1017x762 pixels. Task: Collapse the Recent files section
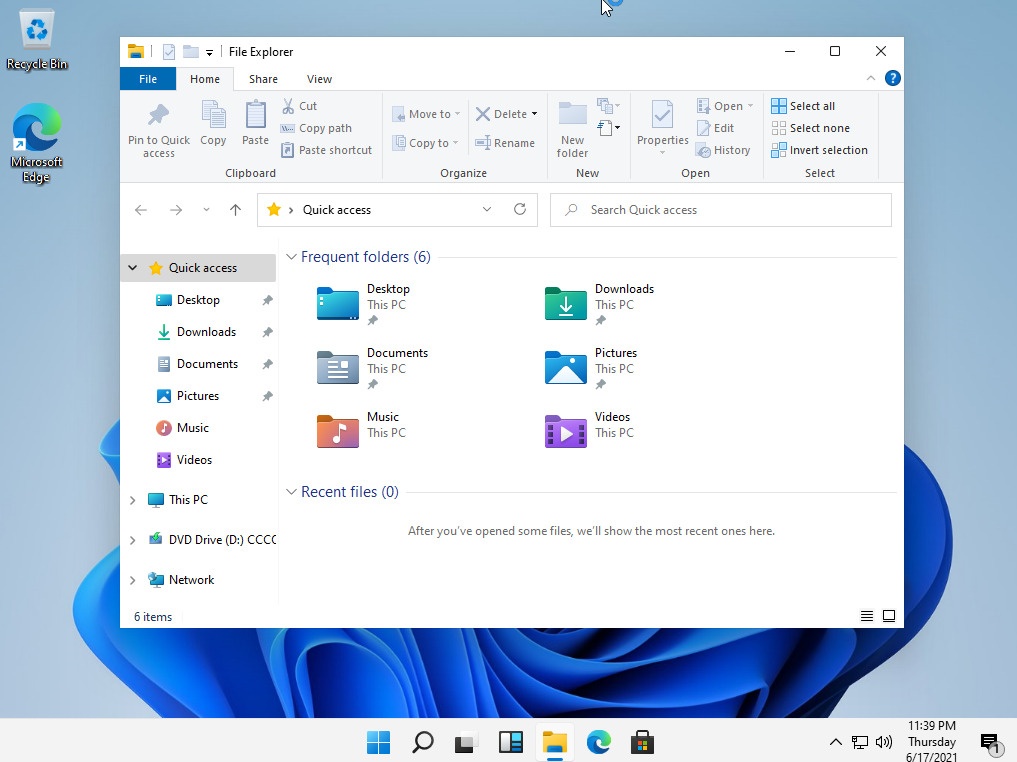click(291, 492)
